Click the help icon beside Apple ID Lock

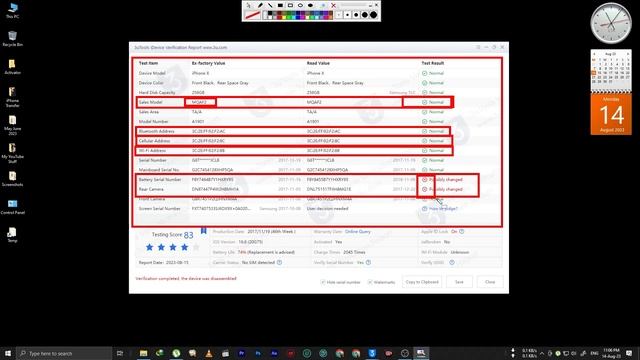(462, 231)
